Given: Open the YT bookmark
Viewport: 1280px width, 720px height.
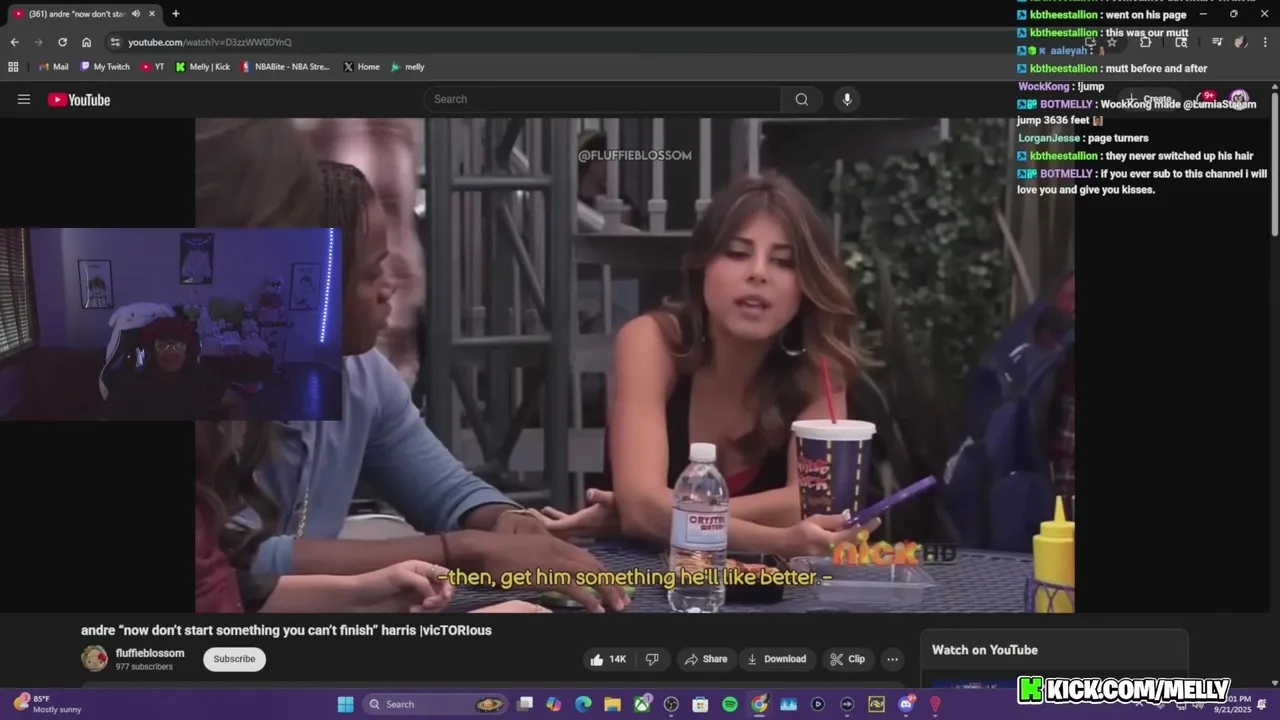Looking at the screenshot, I should tap(153, 67).
